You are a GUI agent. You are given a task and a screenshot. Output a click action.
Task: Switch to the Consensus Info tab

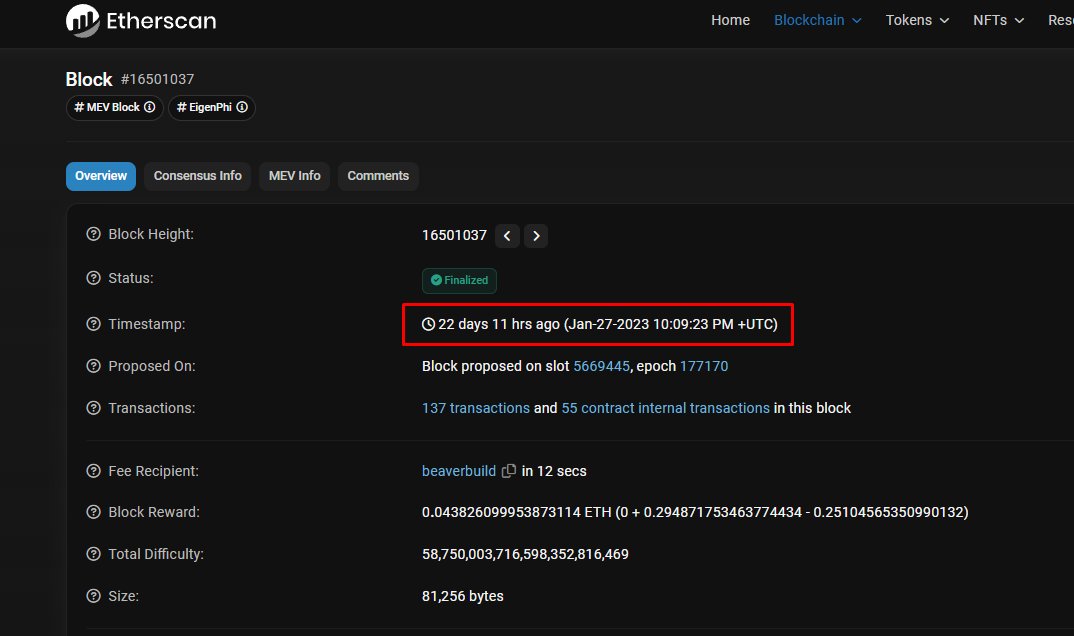pos(197,176)
